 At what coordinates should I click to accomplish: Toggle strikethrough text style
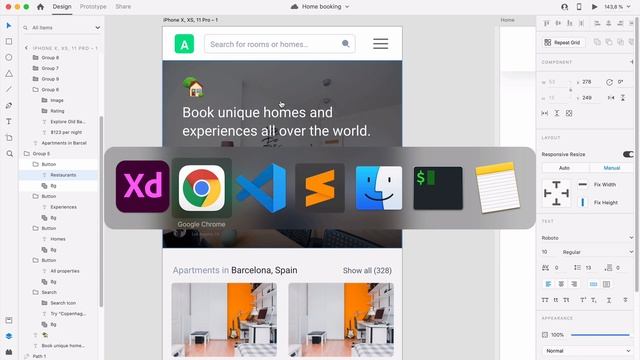[x=625, y=300]
